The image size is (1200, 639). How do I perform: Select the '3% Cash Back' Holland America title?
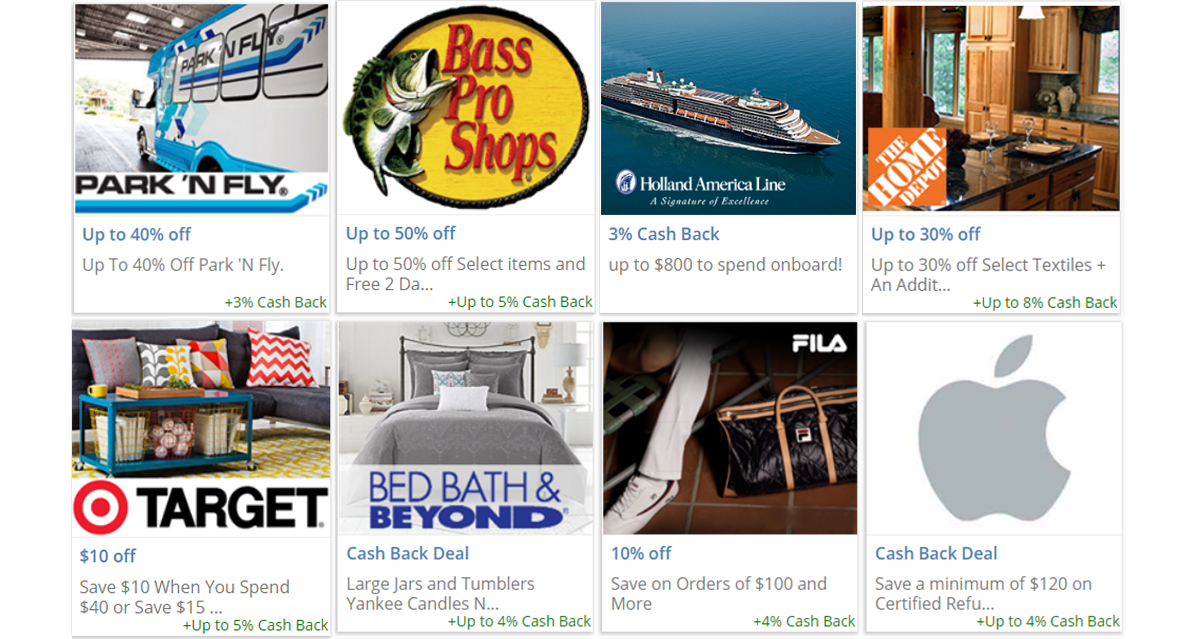tap(664, 234)
